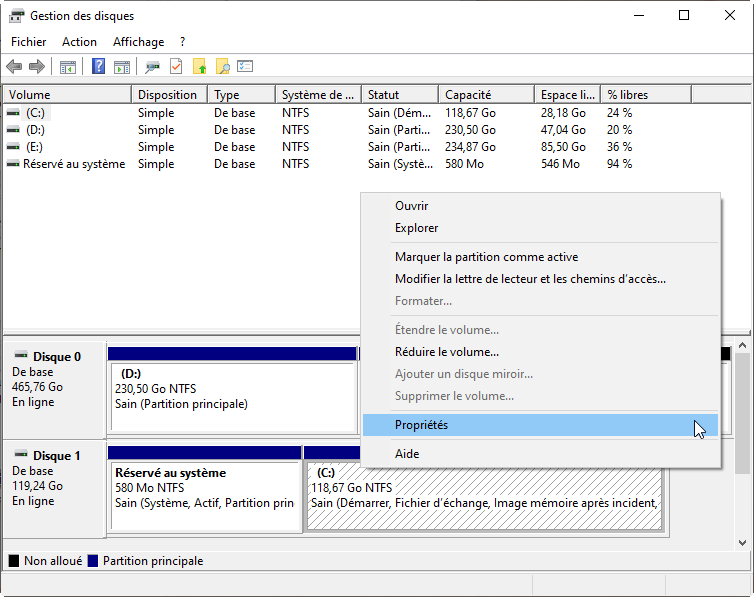The width and height of the screenshot is (754, 597).
Task: Open the blue help question mark icon
Action: tap(98, 67)
